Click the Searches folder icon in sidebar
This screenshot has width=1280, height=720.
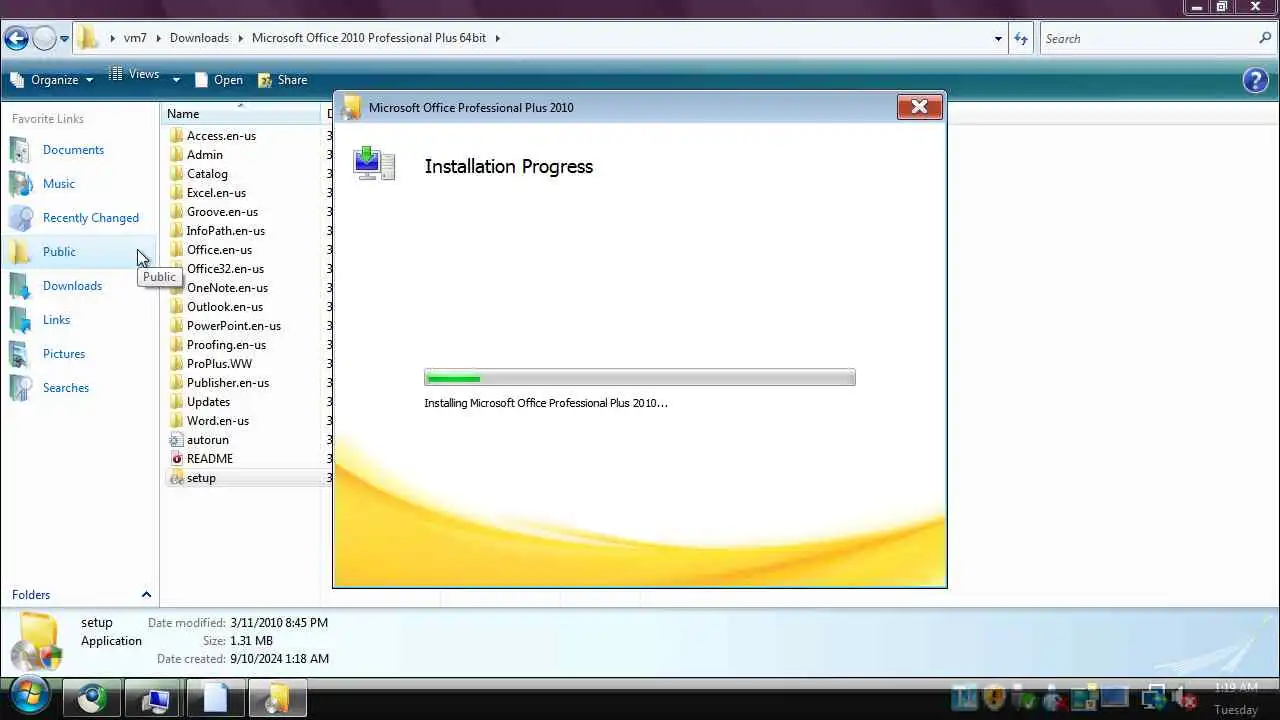[21, 388]
